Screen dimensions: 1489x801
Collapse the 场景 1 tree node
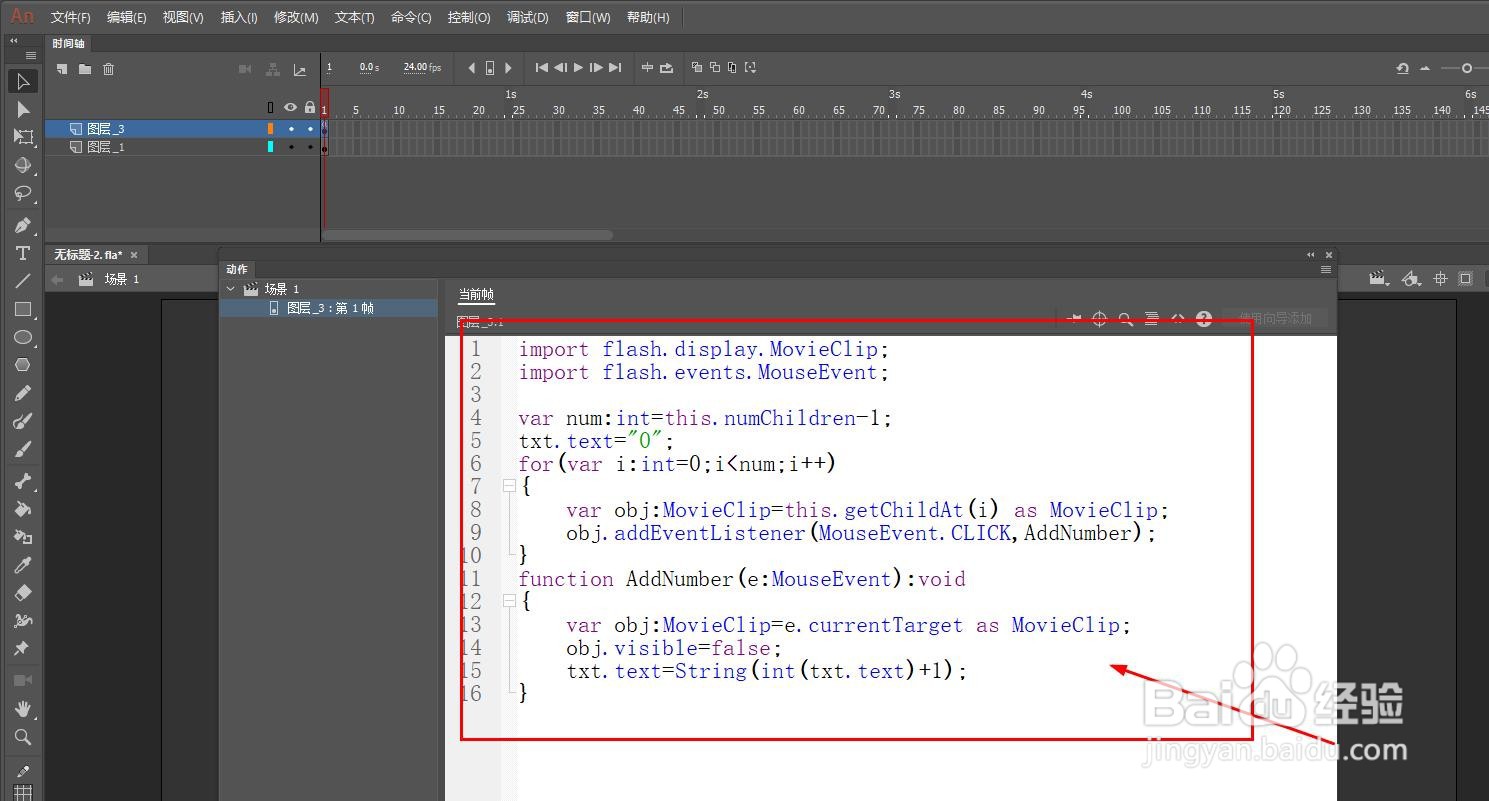tap(232, 289)
